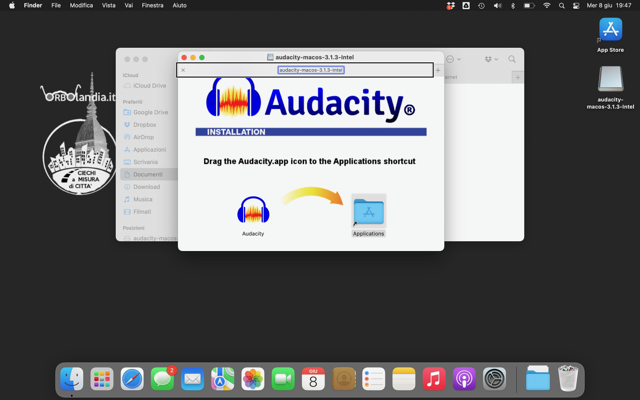Image resolution: width=640 pixels, height=400 pixels.
Task: Select Scrivania in Finder sidebar
Action: click(149, 162)
